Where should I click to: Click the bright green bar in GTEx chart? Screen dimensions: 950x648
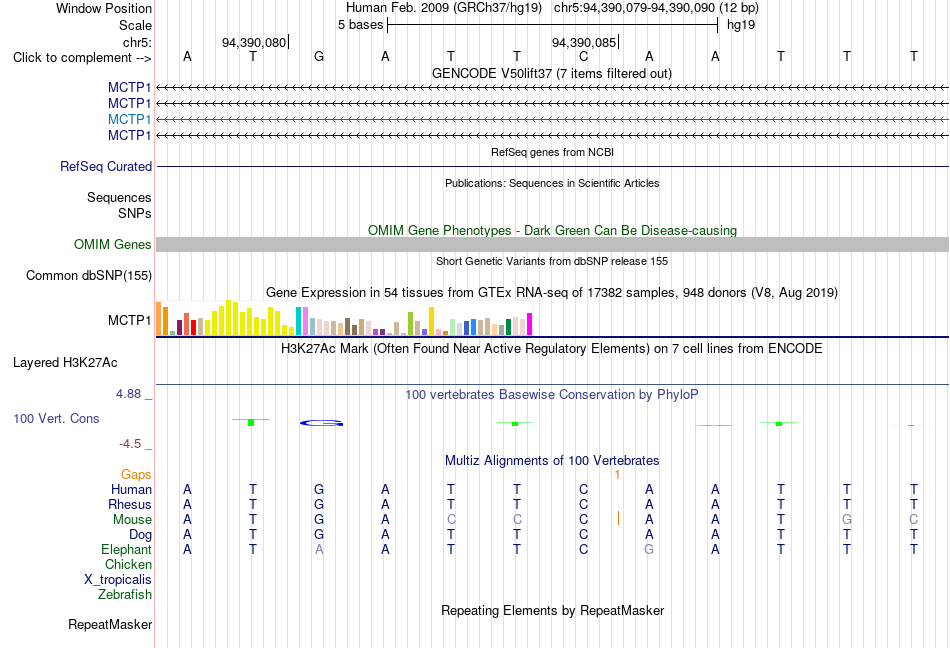click(411, 323)
